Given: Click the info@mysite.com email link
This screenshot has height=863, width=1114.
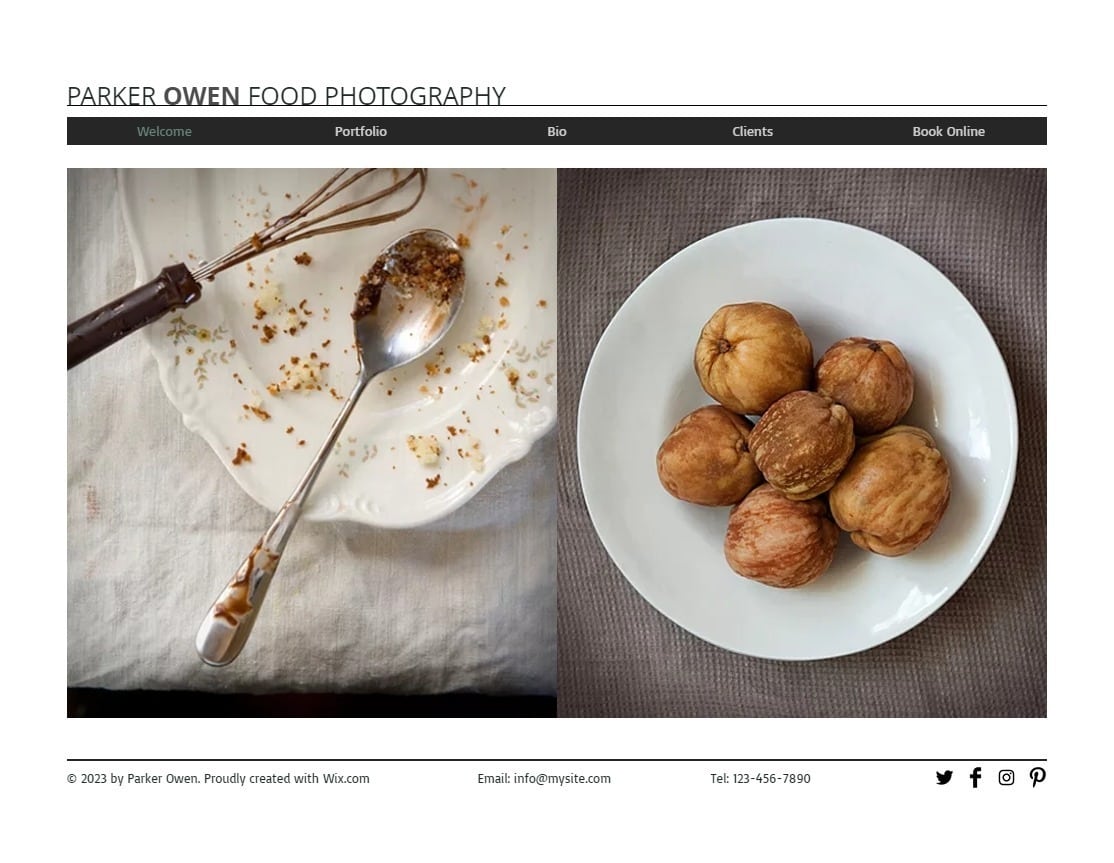Looking at the screenshot, I should point(562,778).
